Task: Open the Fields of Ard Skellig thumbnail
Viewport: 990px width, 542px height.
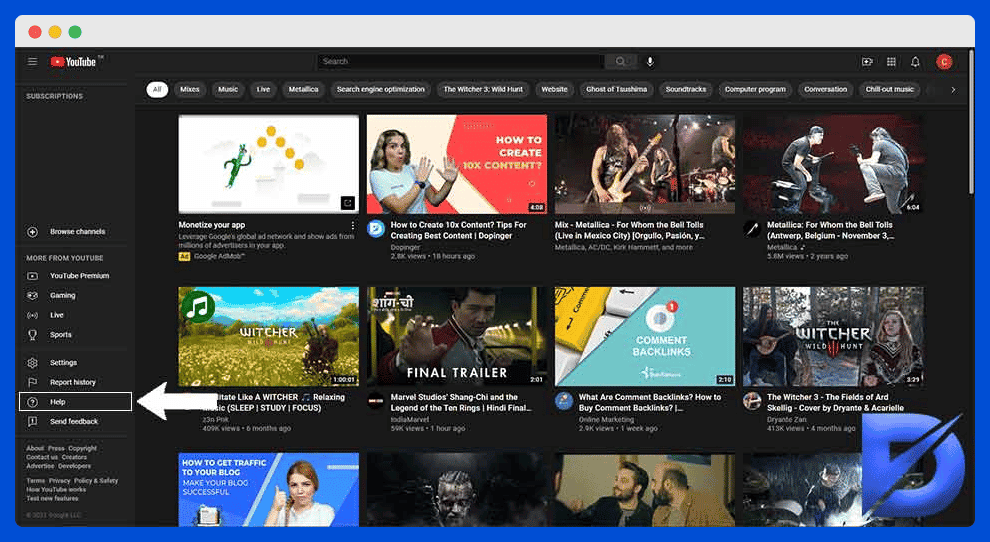Action: point(833,337)
